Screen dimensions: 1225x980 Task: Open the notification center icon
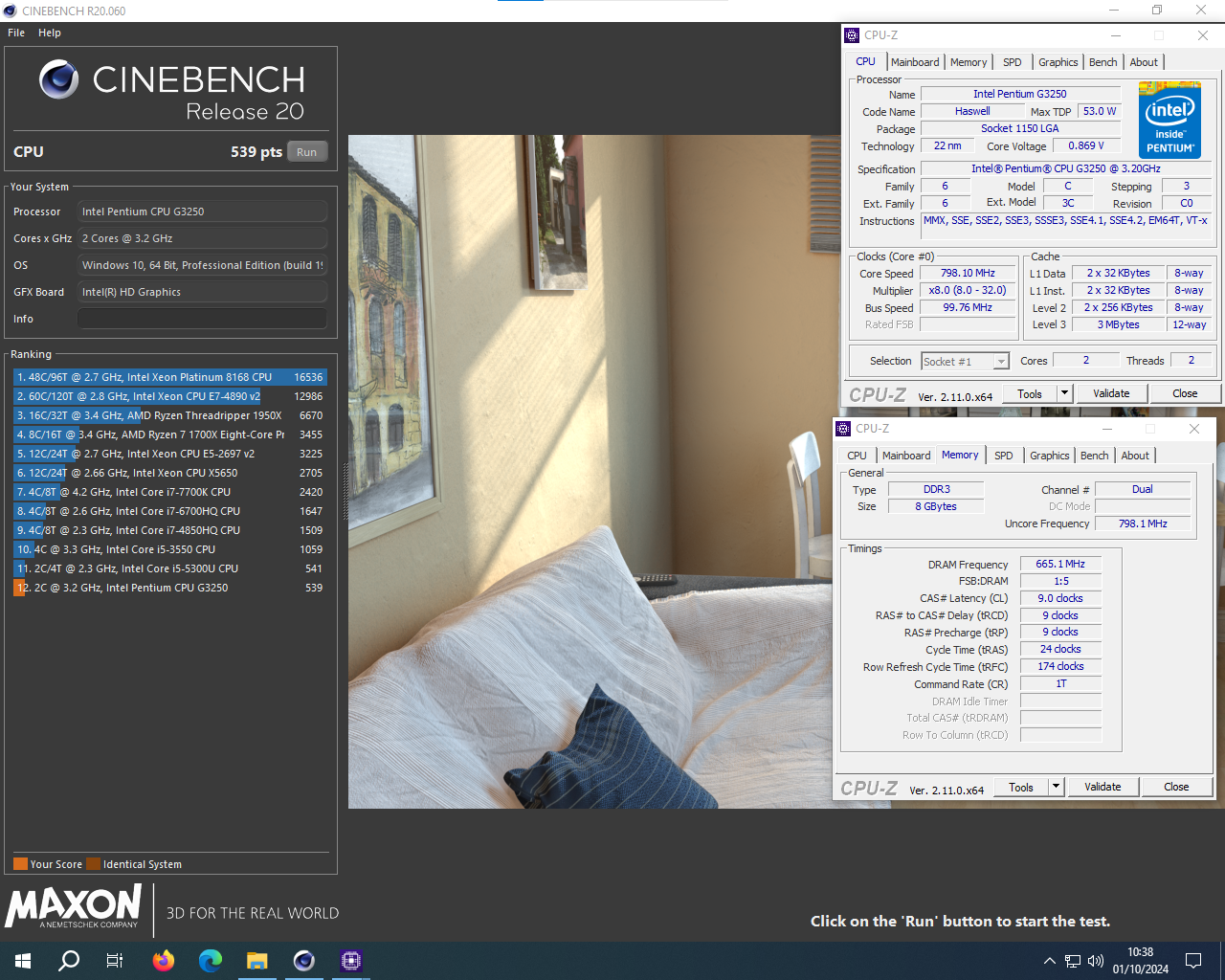(1193, 961)
